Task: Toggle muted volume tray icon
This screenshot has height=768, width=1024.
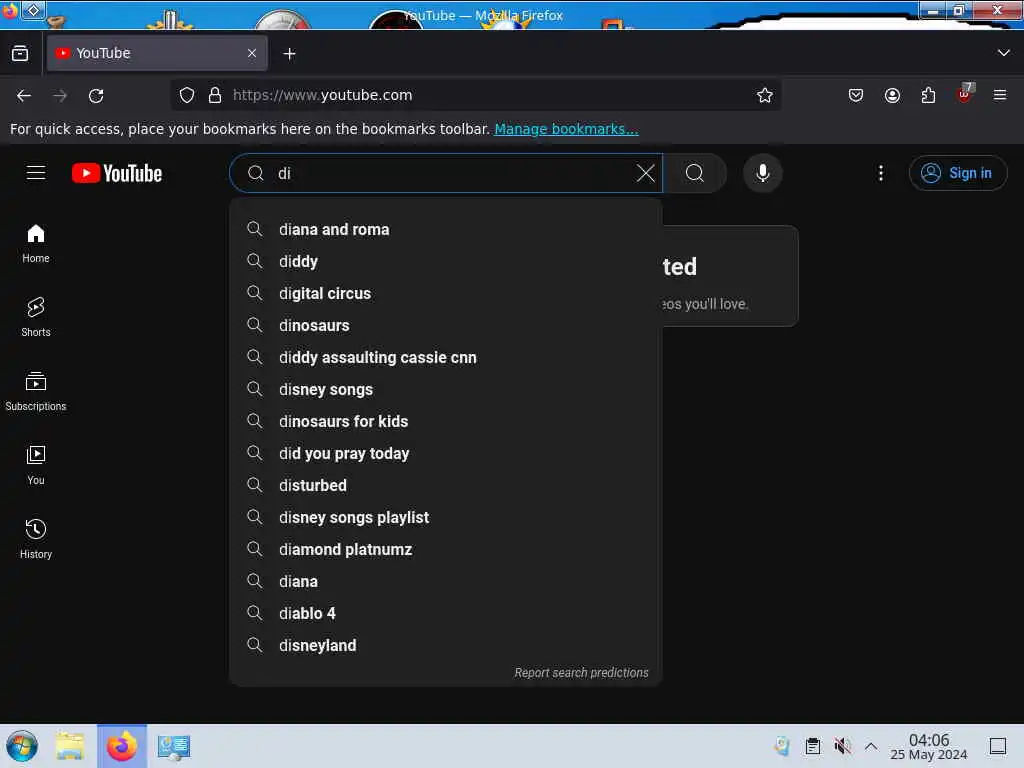Action: [x=842, y=746]
